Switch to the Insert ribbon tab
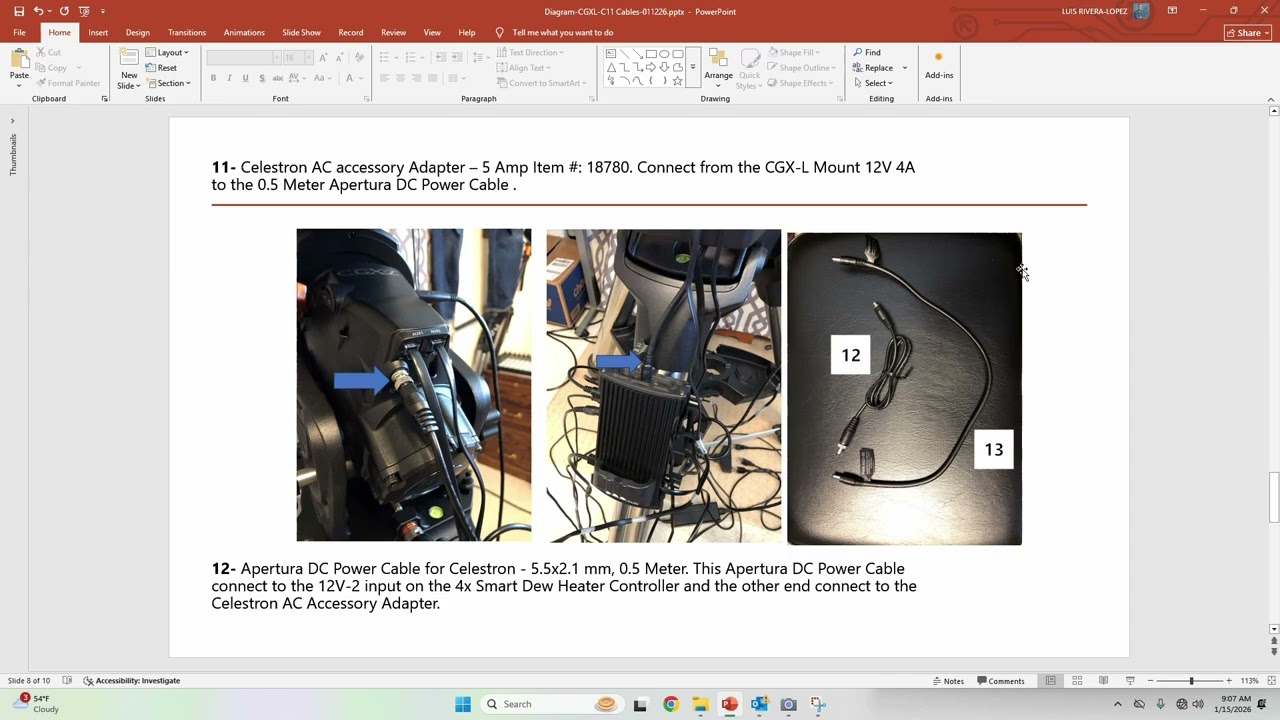1280x720 pixels. 98,32
